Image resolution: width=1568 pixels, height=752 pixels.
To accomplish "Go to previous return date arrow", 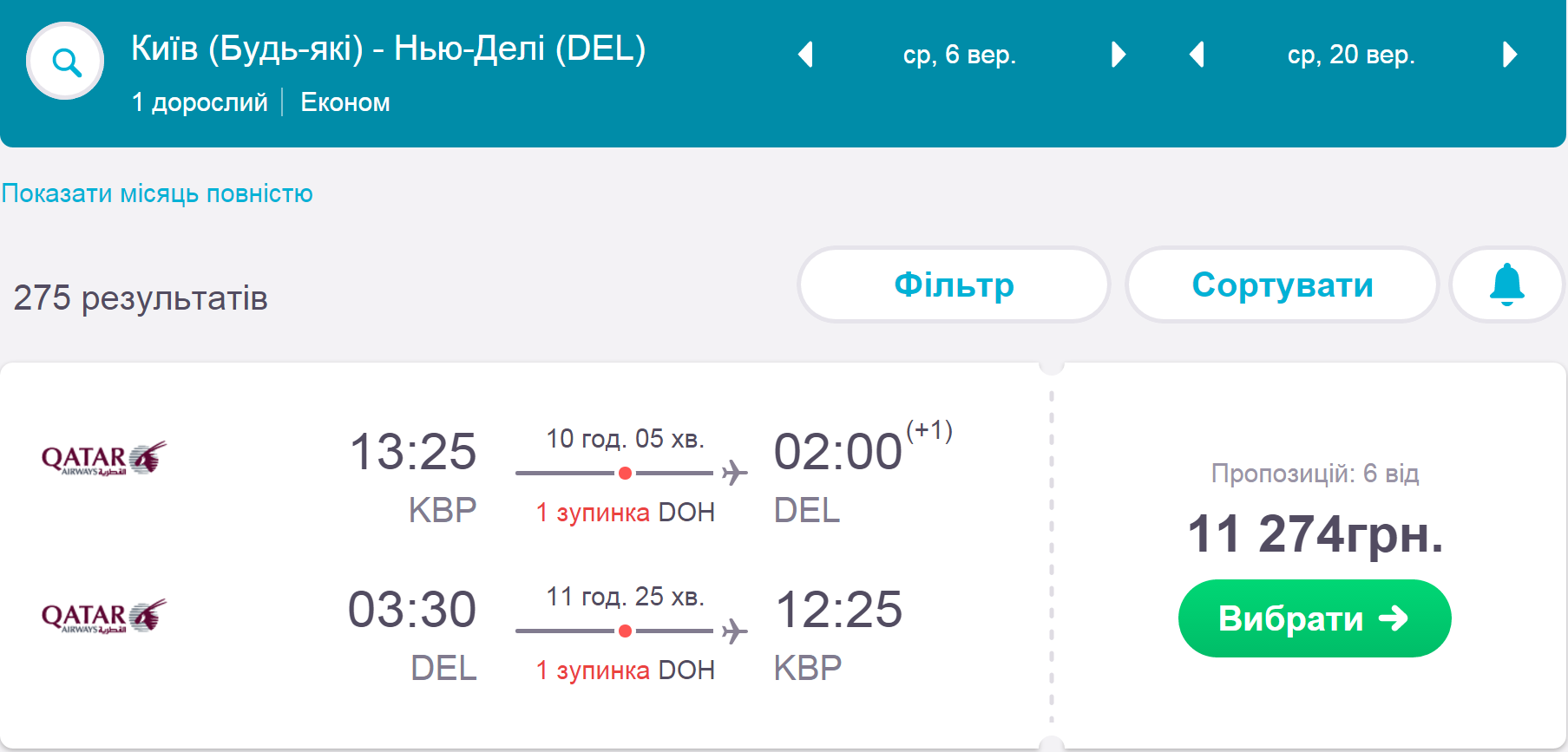I will pos(1197,55).
